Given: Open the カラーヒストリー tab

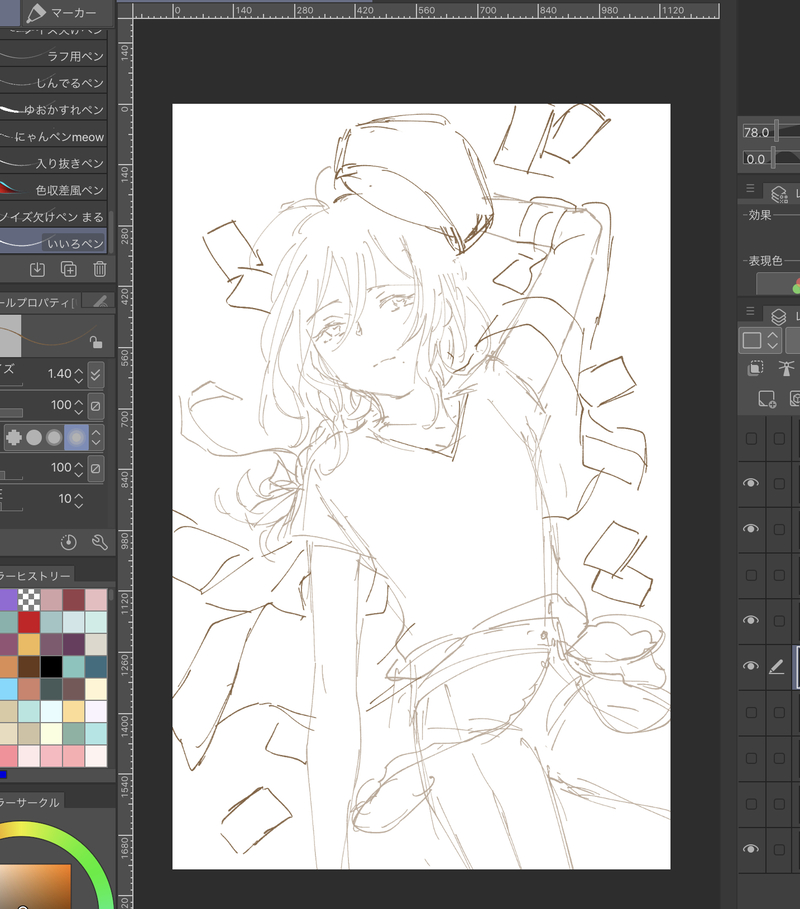Looking at the screenshot, I should (36, 576).
